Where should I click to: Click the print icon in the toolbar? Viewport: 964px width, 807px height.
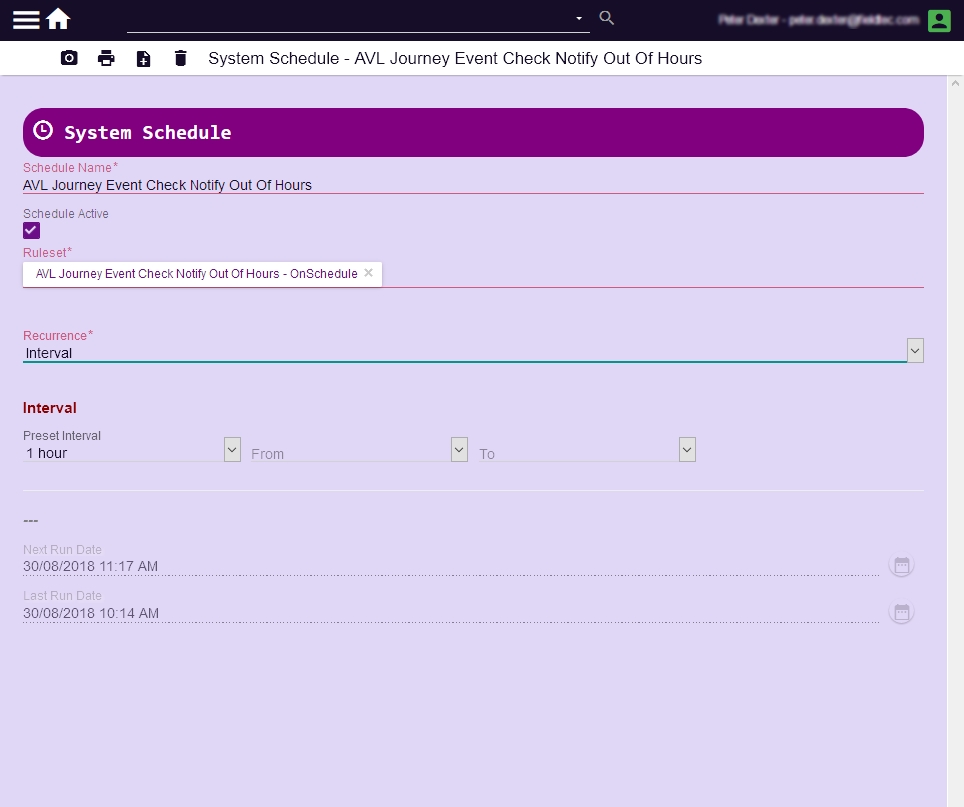(x=105, y=58)
